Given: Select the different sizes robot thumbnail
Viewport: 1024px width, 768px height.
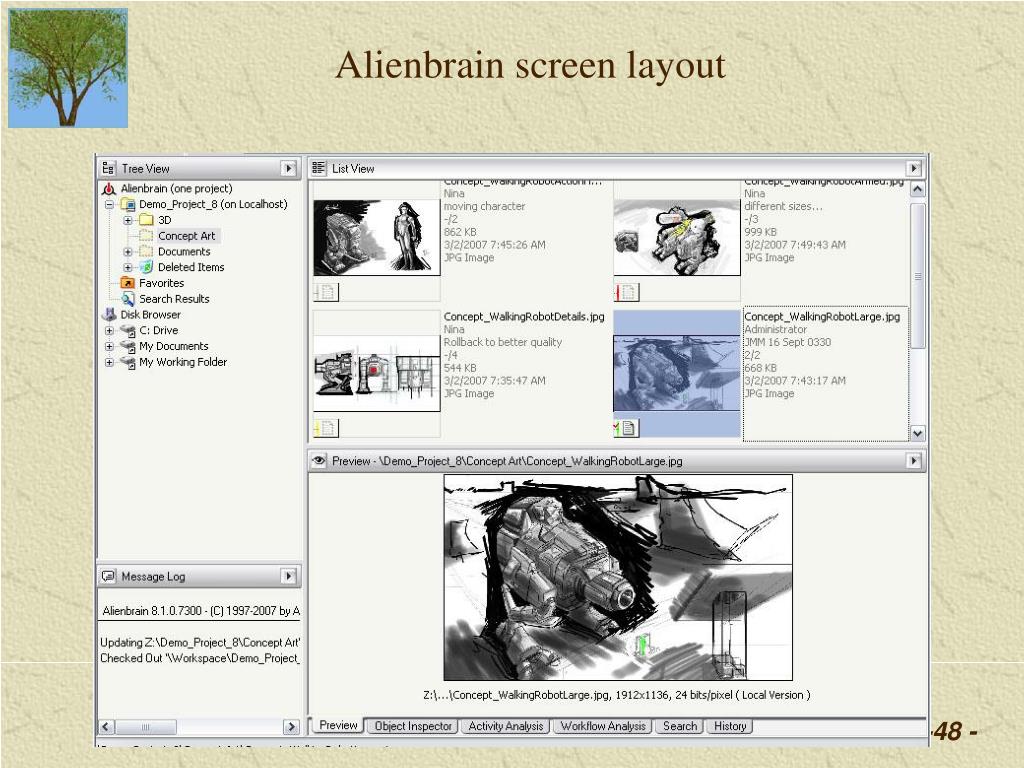Looking at the screenshot, I should click(677, 238).
